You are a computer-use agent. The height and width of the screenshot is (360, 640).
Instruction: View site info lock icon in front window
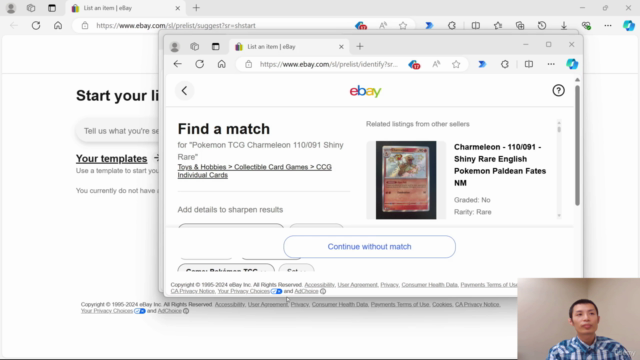point(249,64)
